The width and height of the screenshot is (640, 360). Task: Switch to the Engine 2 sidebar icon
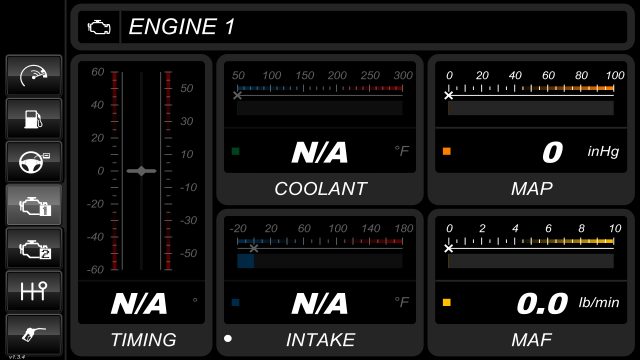click(34, 248)
